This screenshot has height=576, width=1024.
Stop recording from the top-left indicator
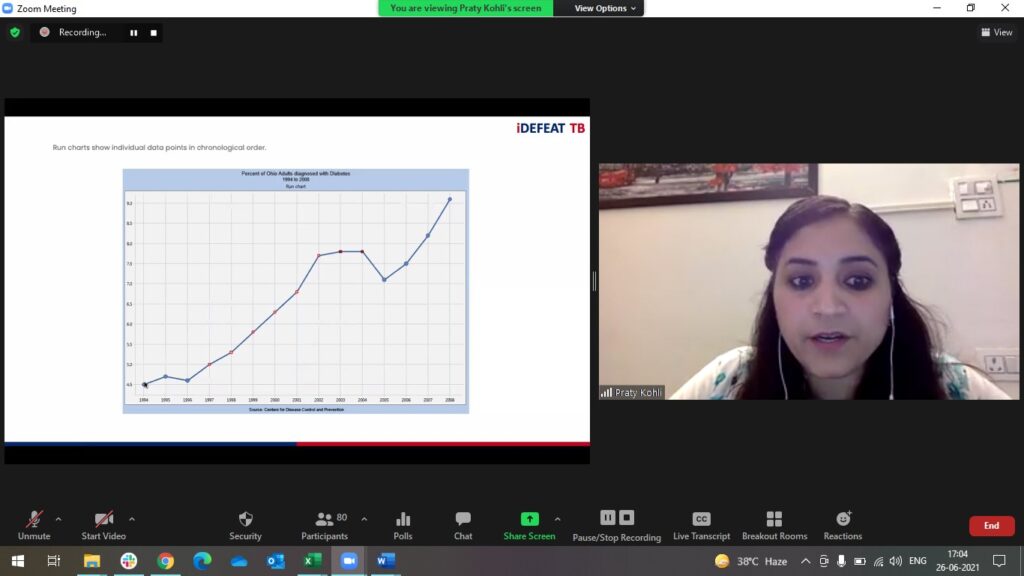tap(154, 32)
